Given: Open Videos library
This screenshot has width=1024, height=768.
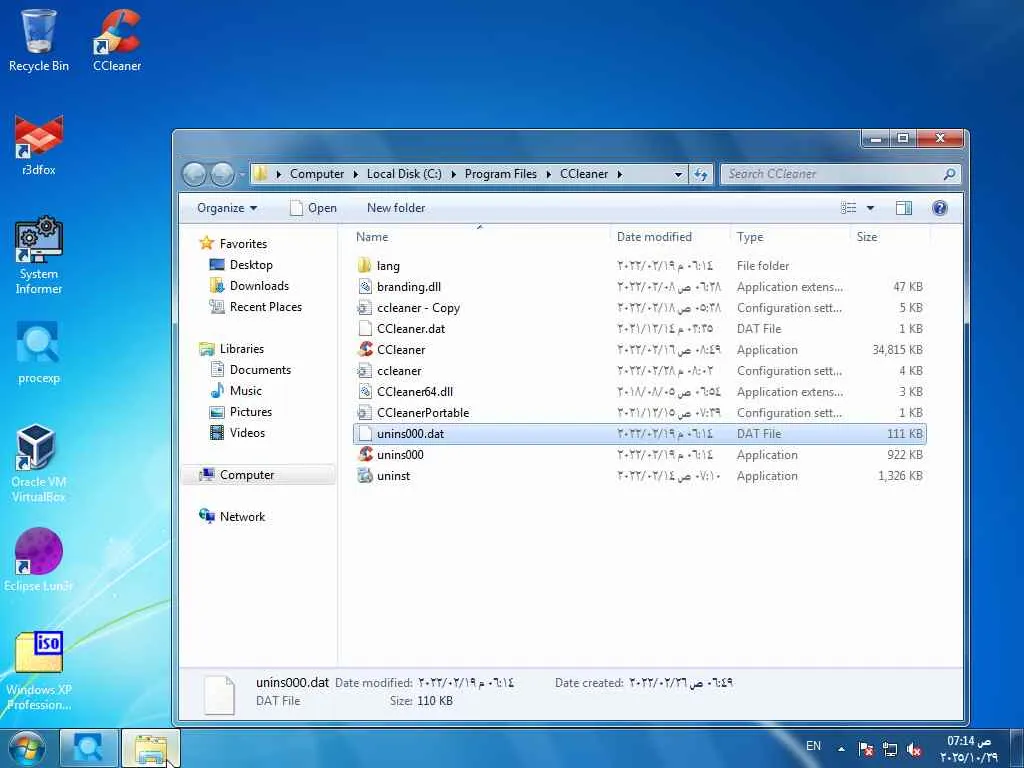Looking at the screenshot, I should pyautogui.click(x=237, y=432).
